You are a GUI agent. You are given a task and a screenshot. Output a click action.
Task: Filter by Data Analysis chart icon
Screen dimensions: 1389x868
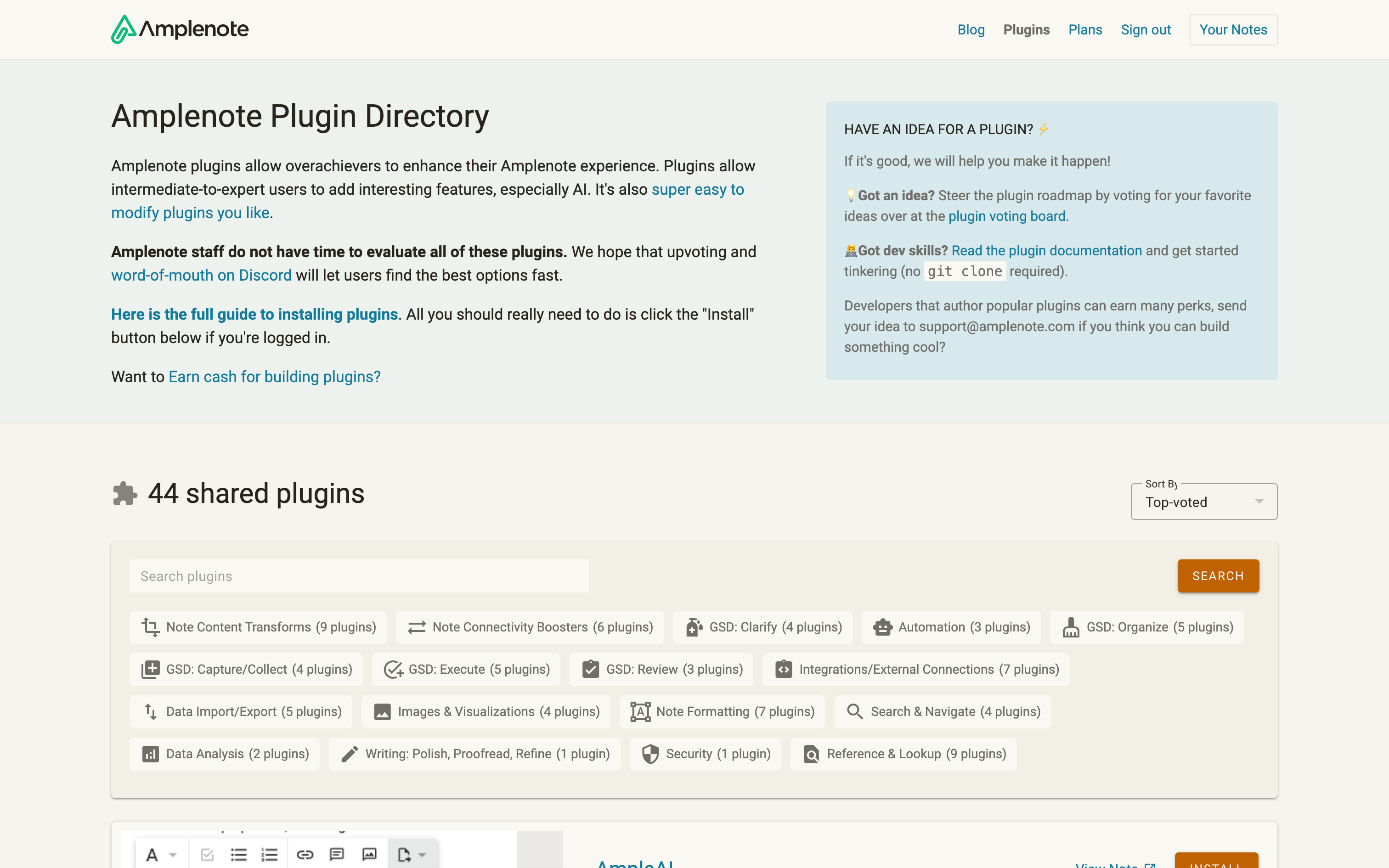(x=150, y=754)
